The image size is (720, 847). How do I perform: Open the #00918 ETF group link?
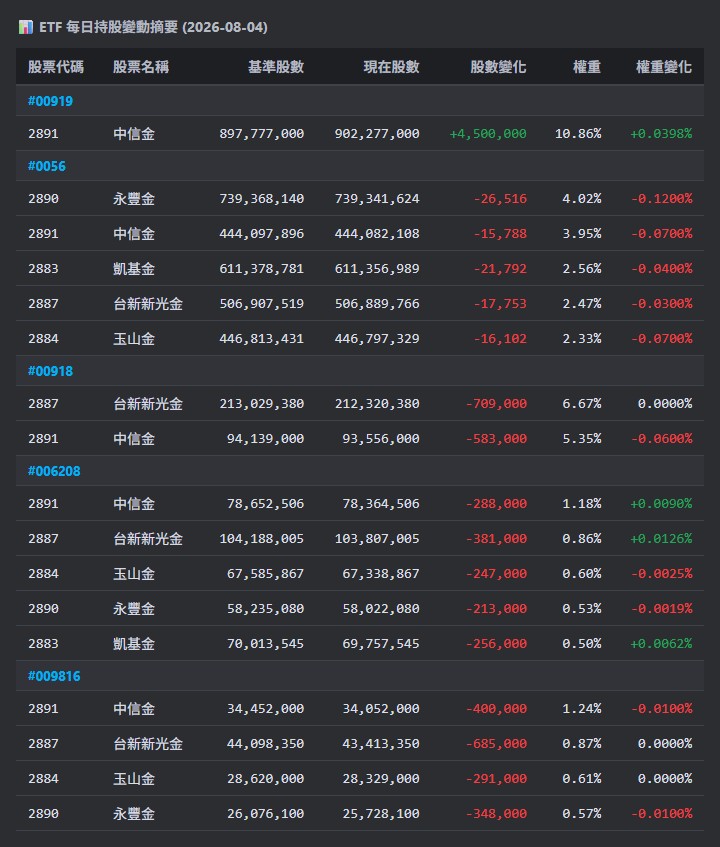pyautogui.click(x=50, y=371)
